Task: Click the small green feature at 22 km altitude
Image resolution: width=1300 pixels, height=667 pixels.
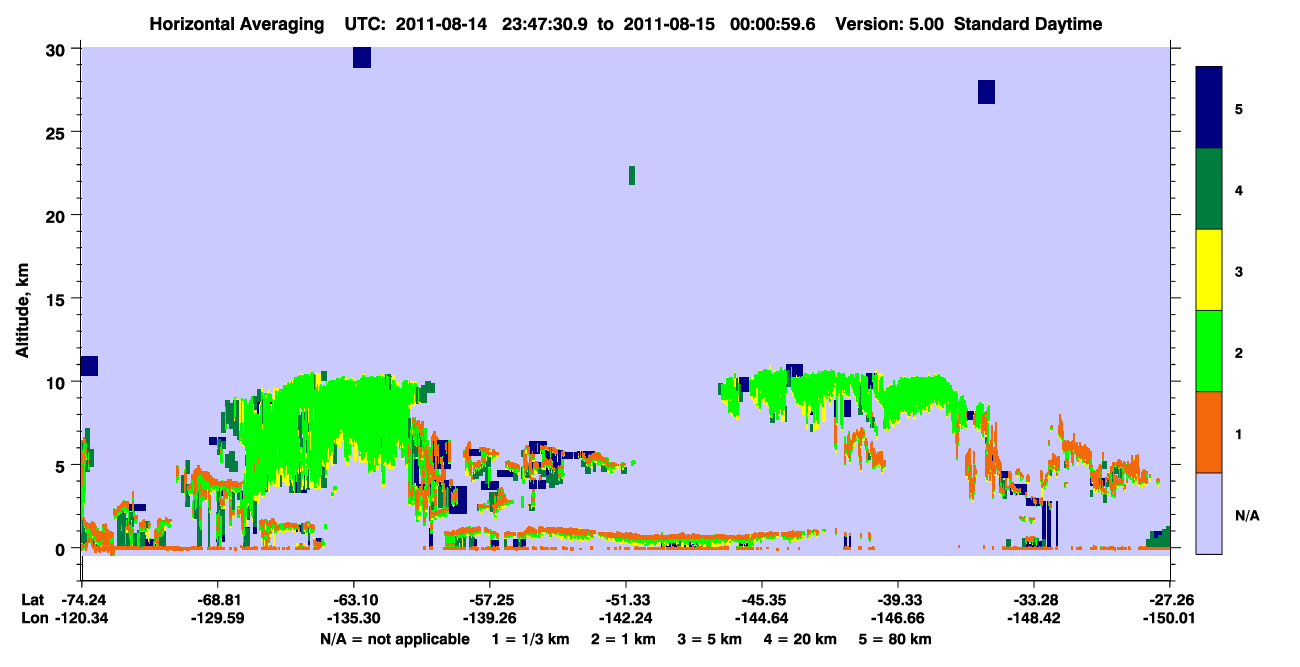Action: click(x=632, y=175)
